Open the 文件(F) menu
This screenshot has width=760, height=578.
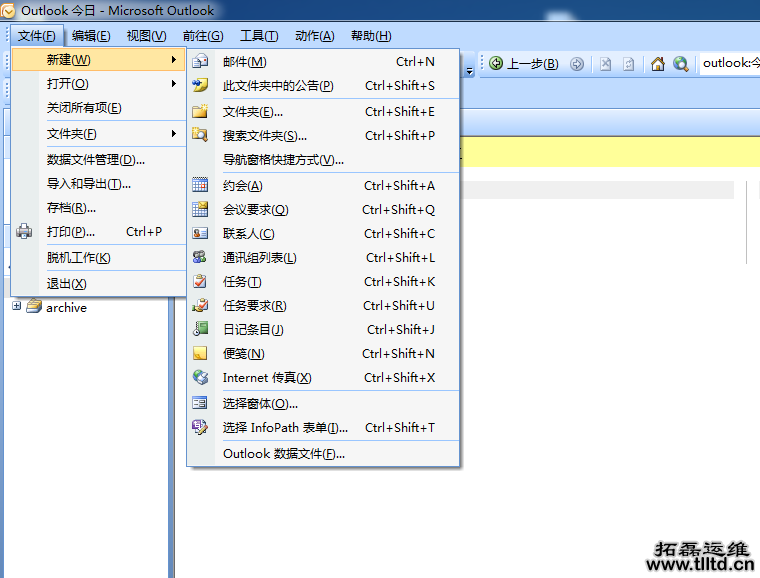[x=36, y=36]
